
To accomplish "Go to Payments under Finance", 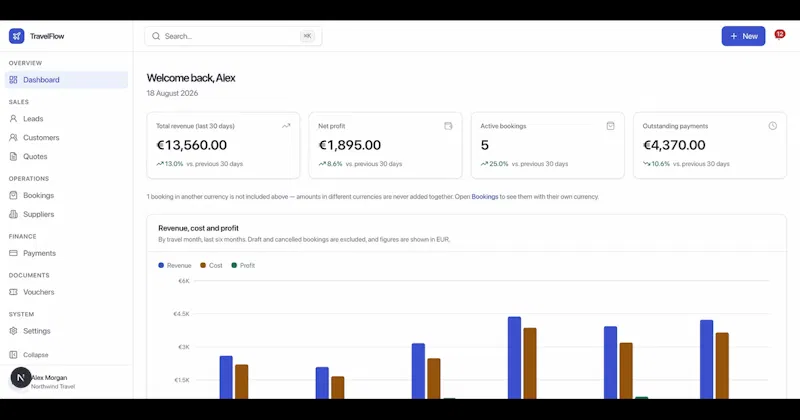I will pyautogui.click(x=66, y=253).
